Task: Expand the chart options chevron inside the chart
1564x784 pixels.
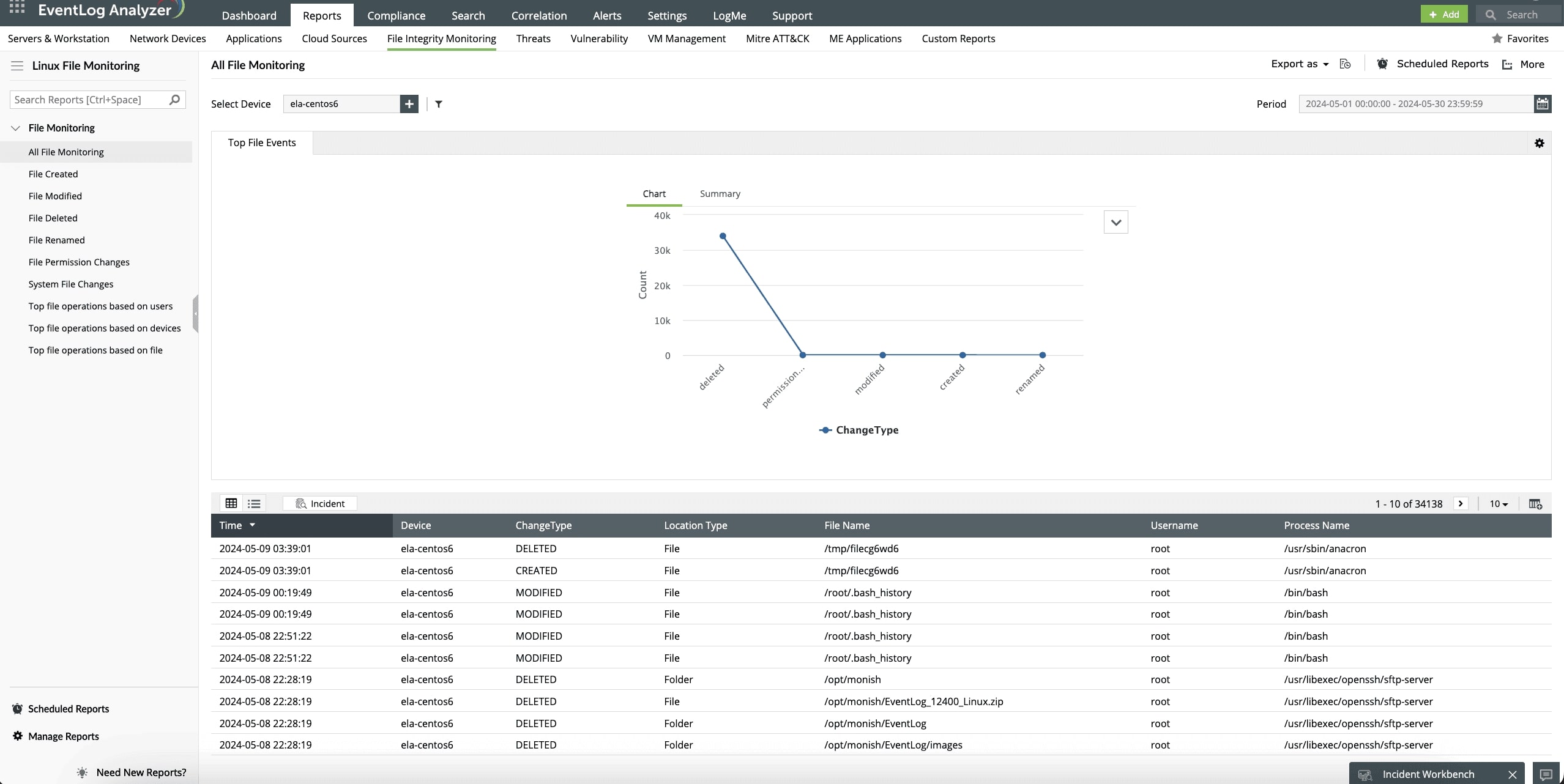Action: pos(1115,222)
